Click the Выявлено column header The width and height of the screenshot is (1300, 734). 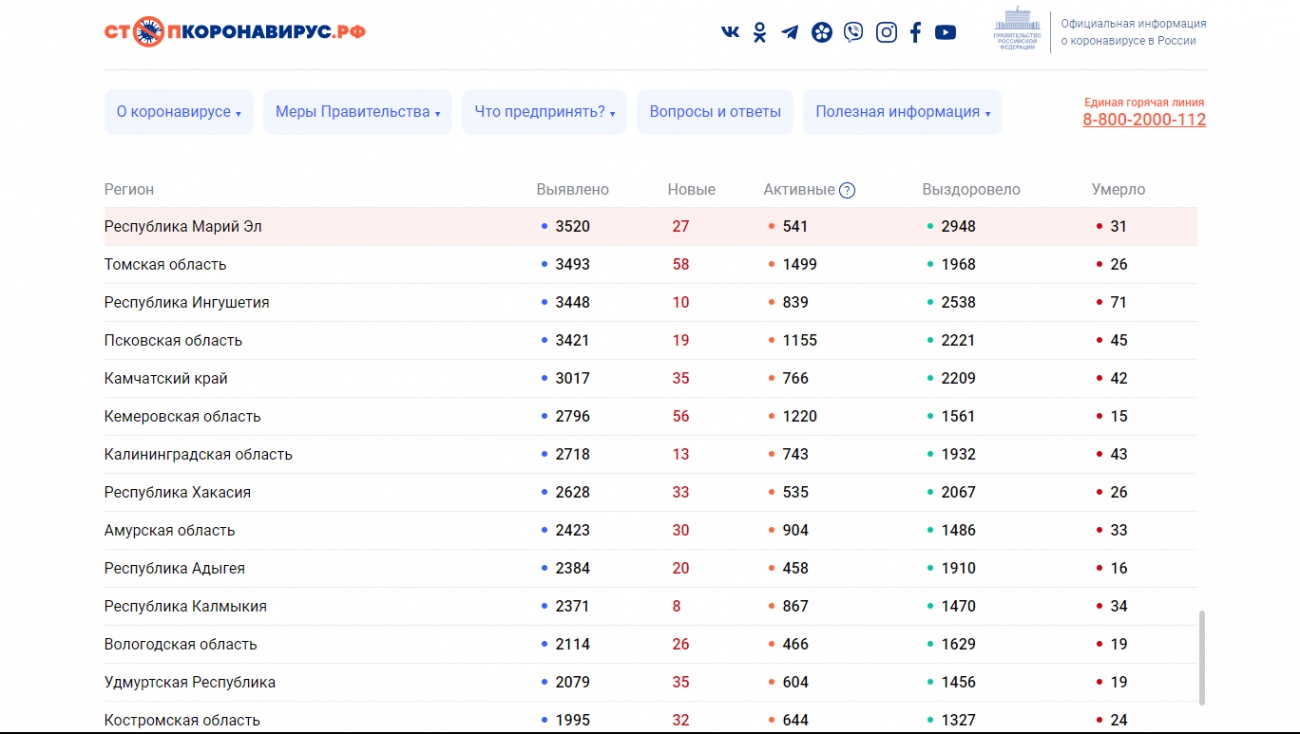coord(572,190)
